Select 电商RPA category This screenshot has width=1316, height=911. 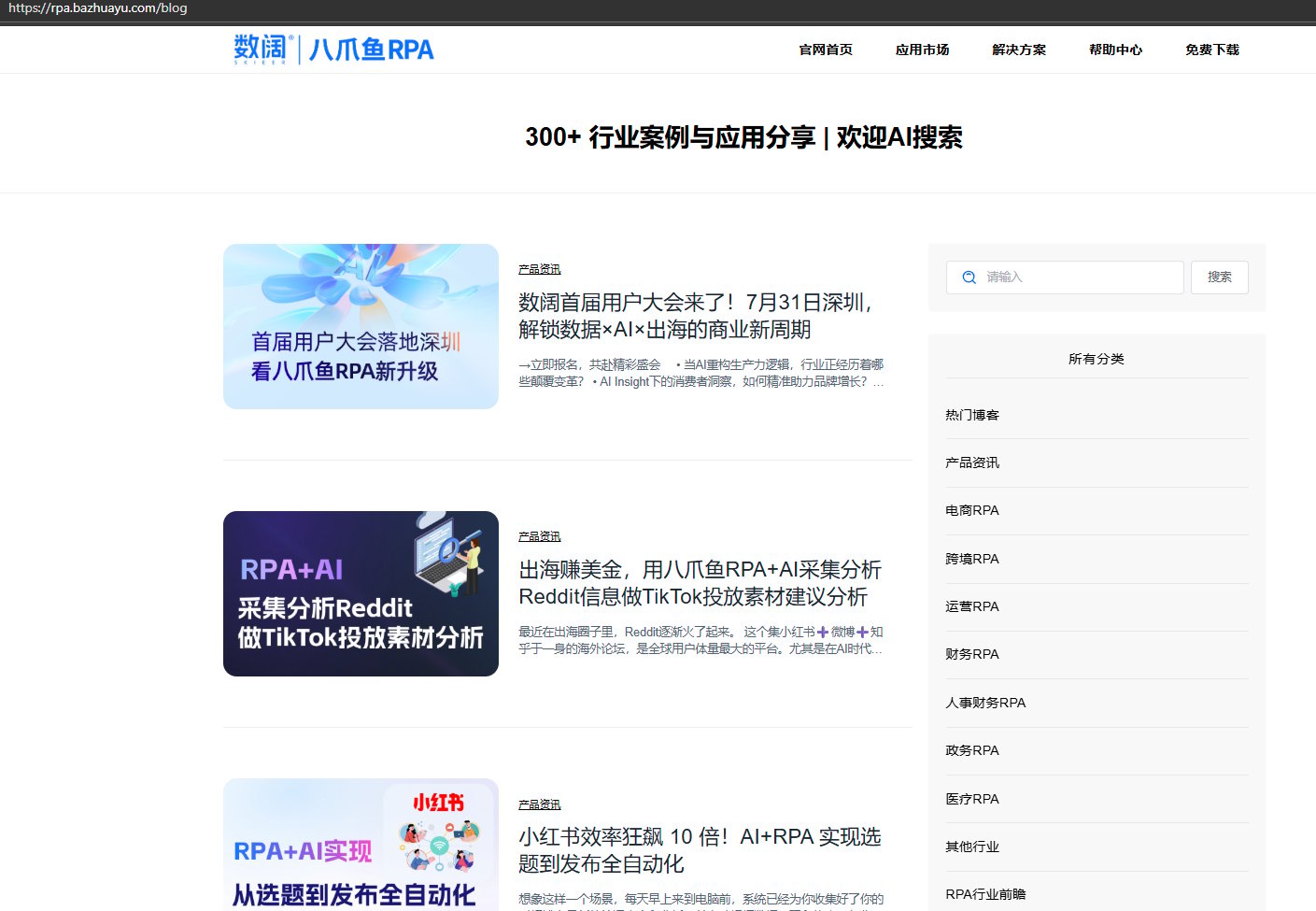(x=972, y=510)
